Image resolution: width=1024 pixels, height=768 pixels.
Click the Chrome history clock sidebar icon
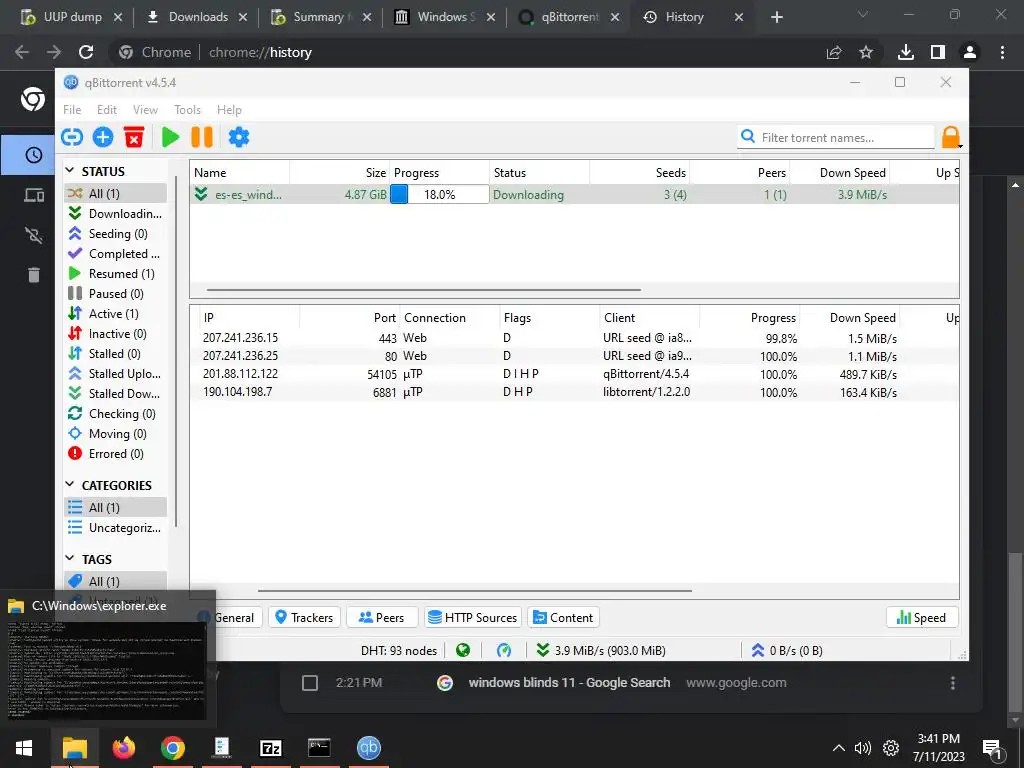click(33, 155)
